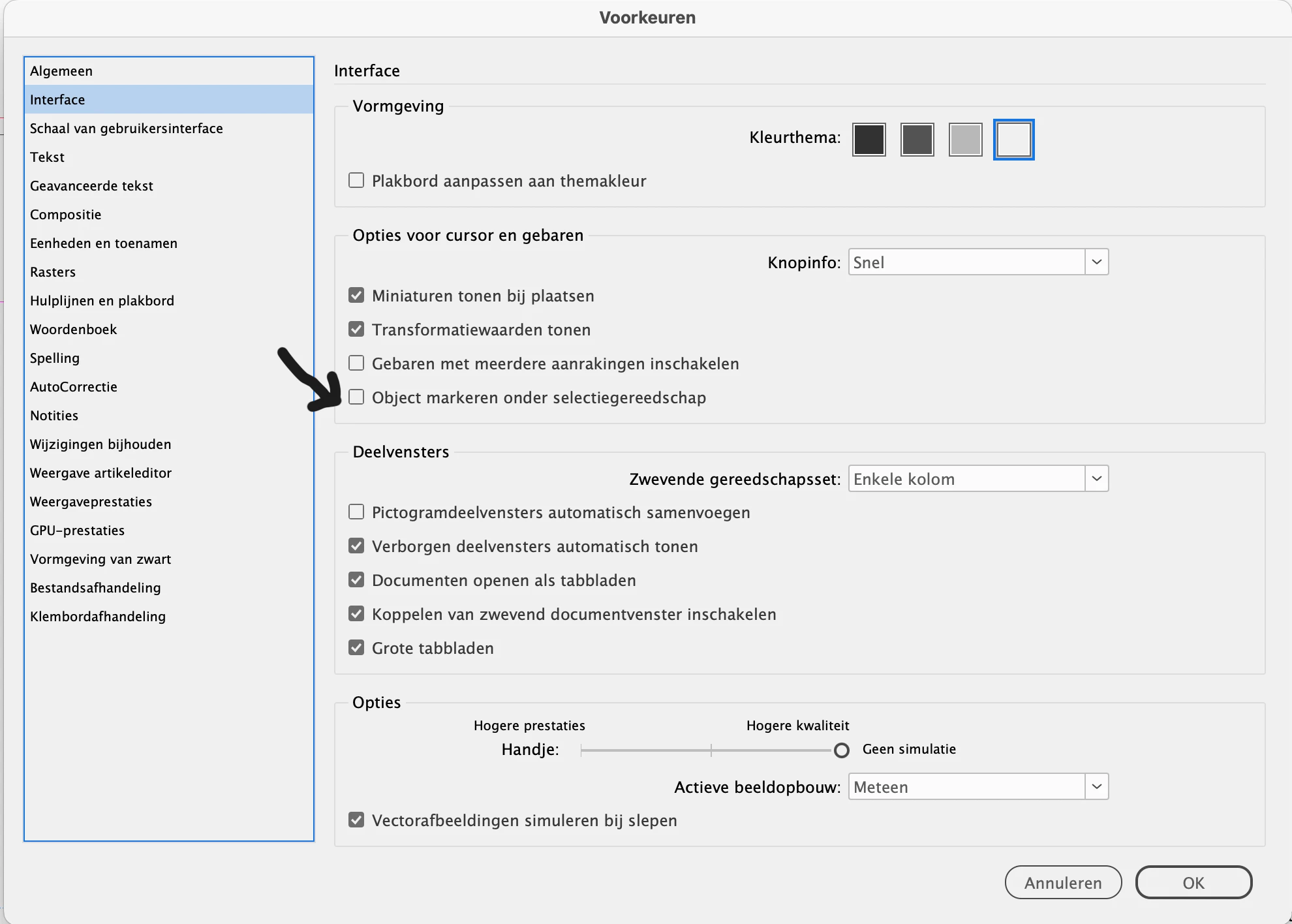1292x924 pixels.
Task: Select the white Kleurthema swatch
Action: point(1013,140)
